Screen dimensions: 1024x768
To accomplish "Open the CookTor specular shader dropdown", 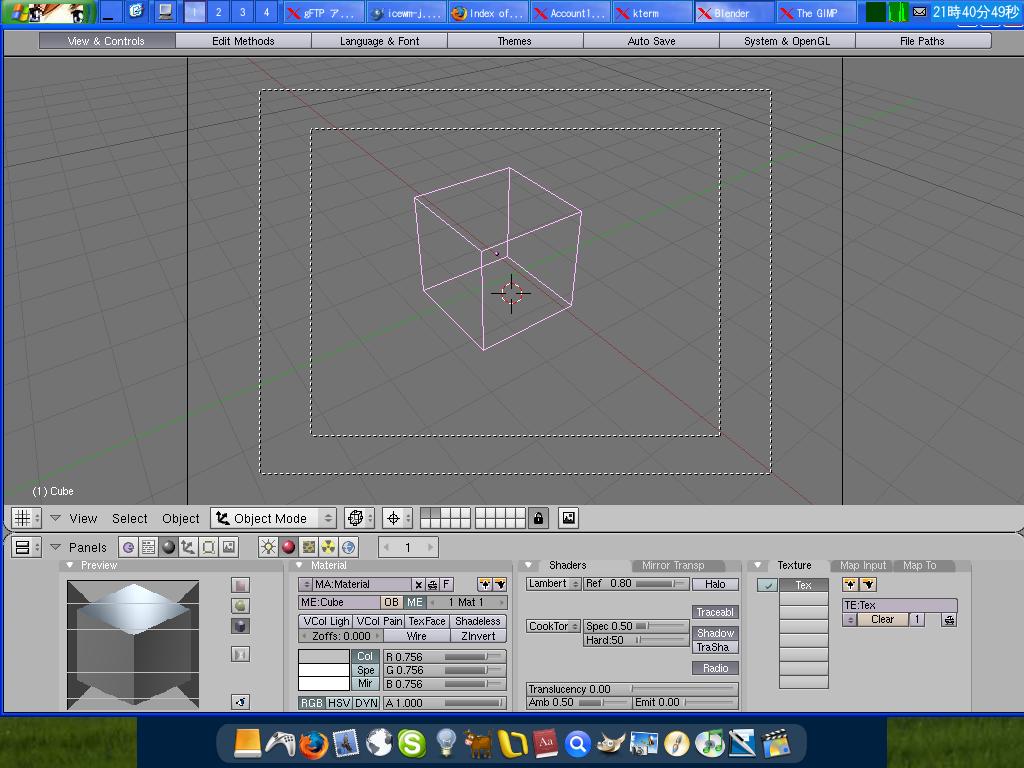I will 552,626.
